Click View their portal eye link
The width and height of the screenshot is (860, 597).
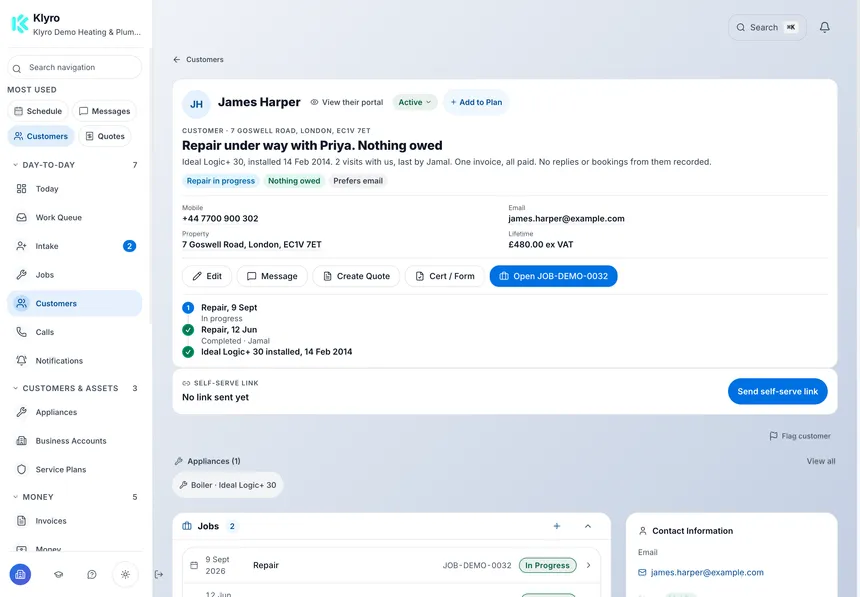(347, 102)
